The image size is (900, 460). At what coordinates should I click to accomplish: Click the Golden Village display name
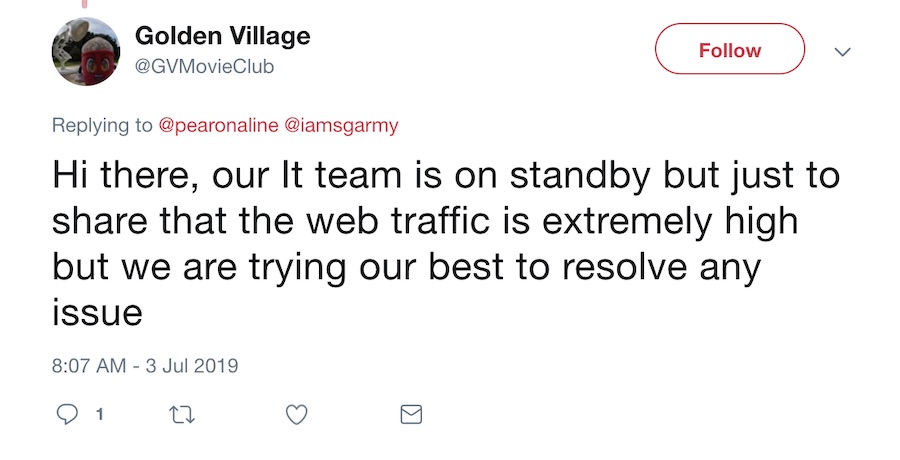(222, 37)
